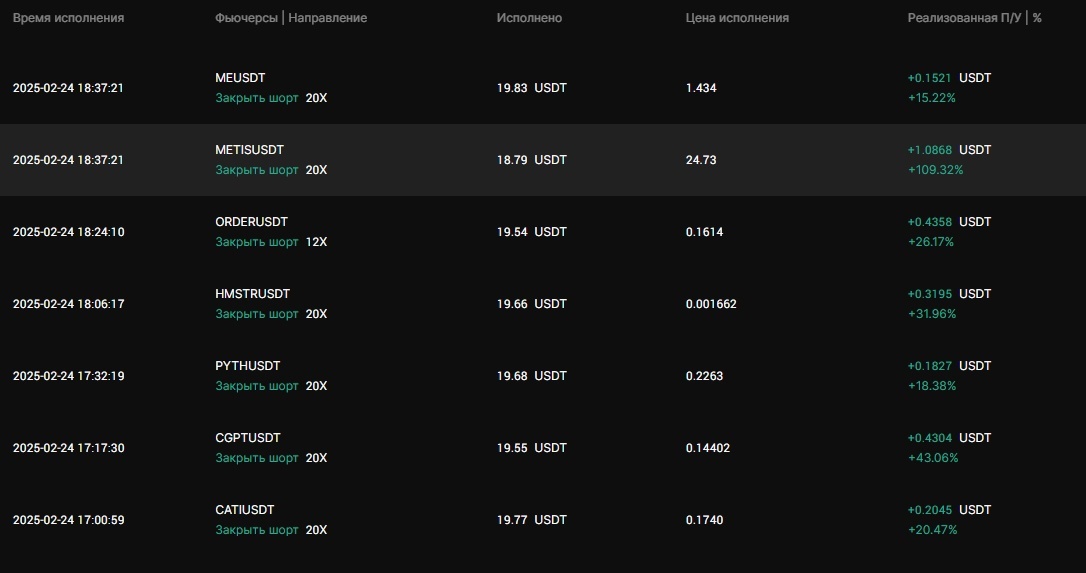Select the 24.73 execution price cell
The height and width of the screenshot is (573, 1086).
(x=701, y=160)
